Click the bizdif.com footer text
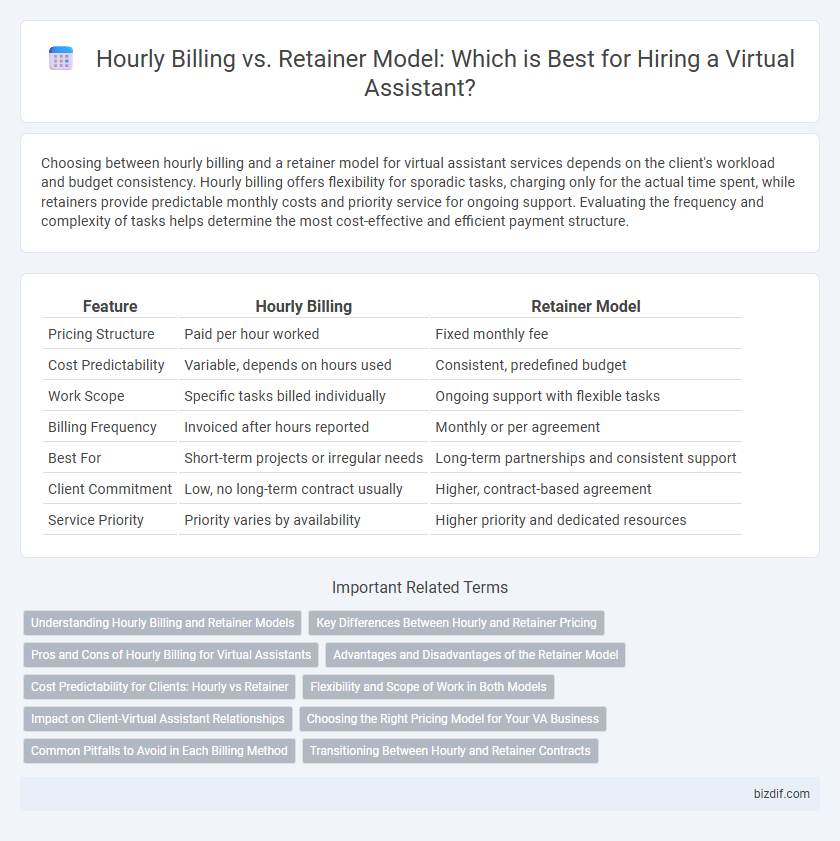The width and height of the screenshot is (840, 841). tap(782, 794)
